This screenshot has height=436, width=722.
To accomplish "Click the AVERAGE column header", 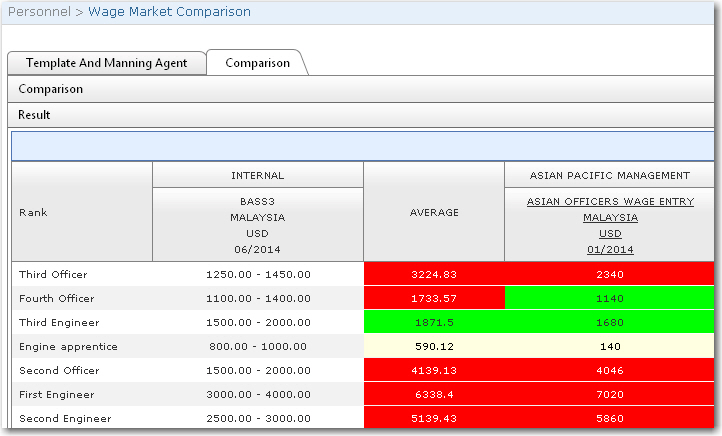I will click(x=434, y=212).
